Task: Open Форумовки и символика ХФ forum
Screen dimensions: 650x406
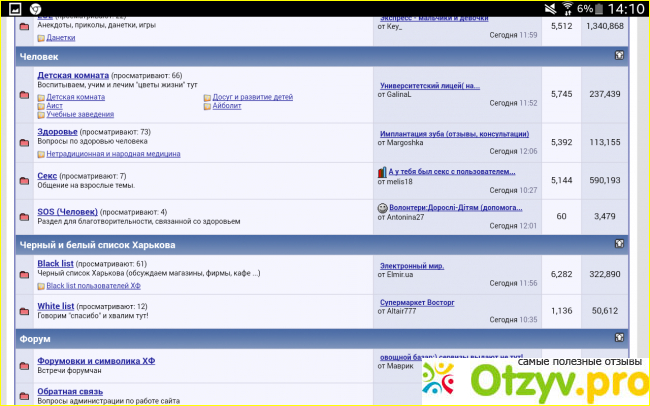Action: pos(95,360)
